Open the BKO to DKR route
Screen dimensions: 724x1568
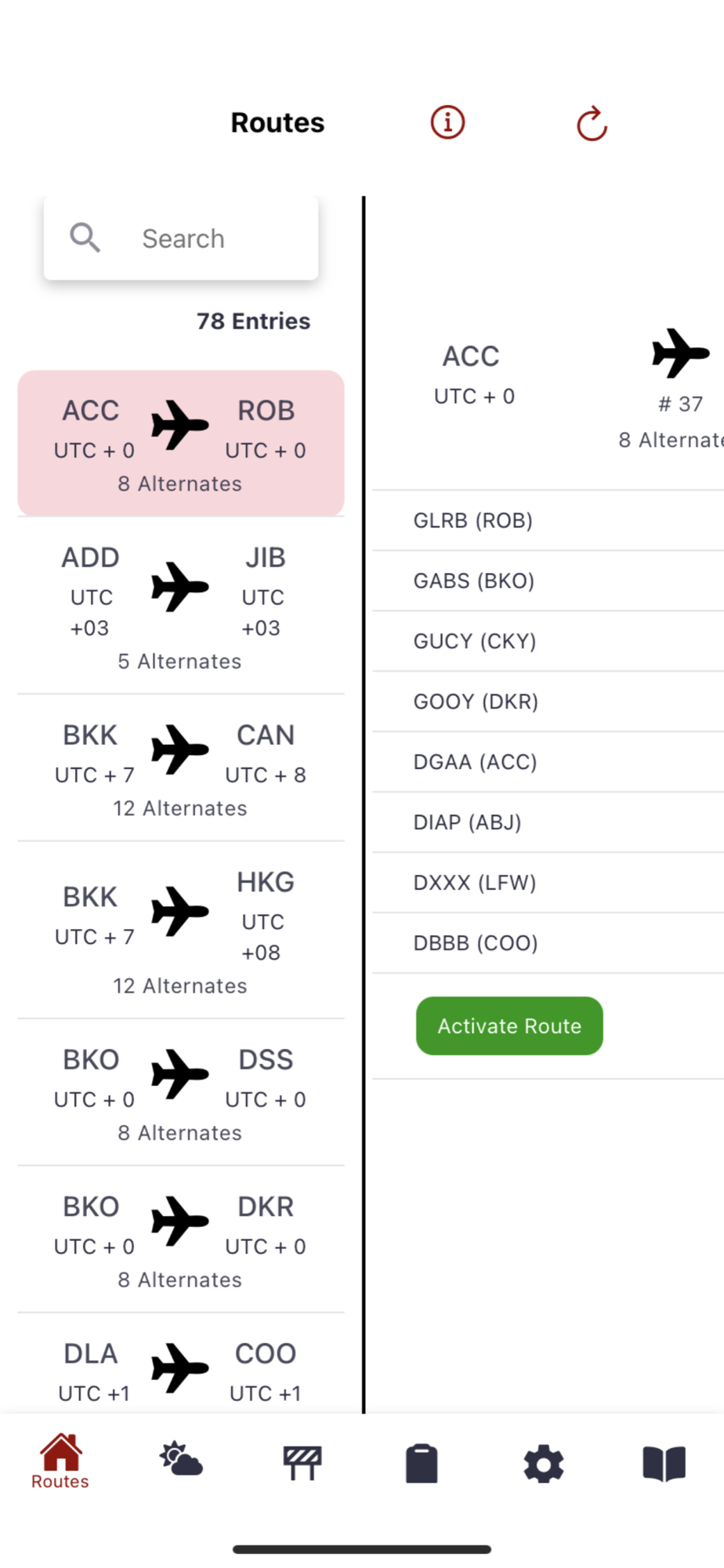[x=181, y=1240]
